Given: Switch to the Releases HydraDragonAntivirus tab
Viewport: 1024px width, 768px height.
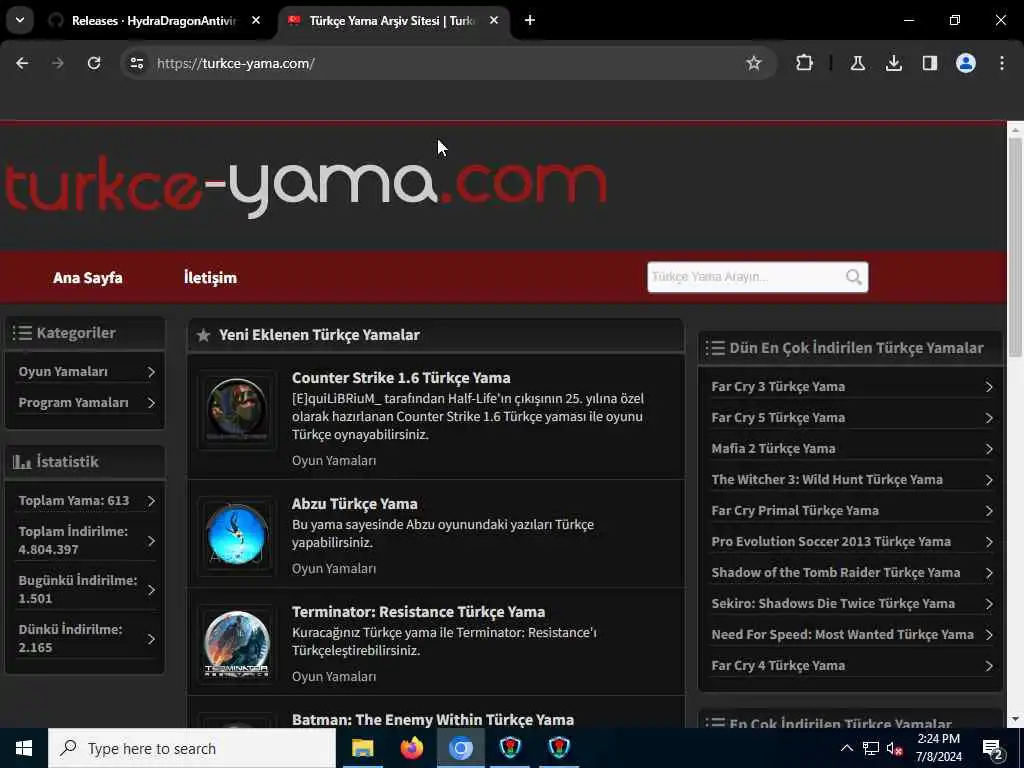Looking at the screenshot, I should click(155, 21).
